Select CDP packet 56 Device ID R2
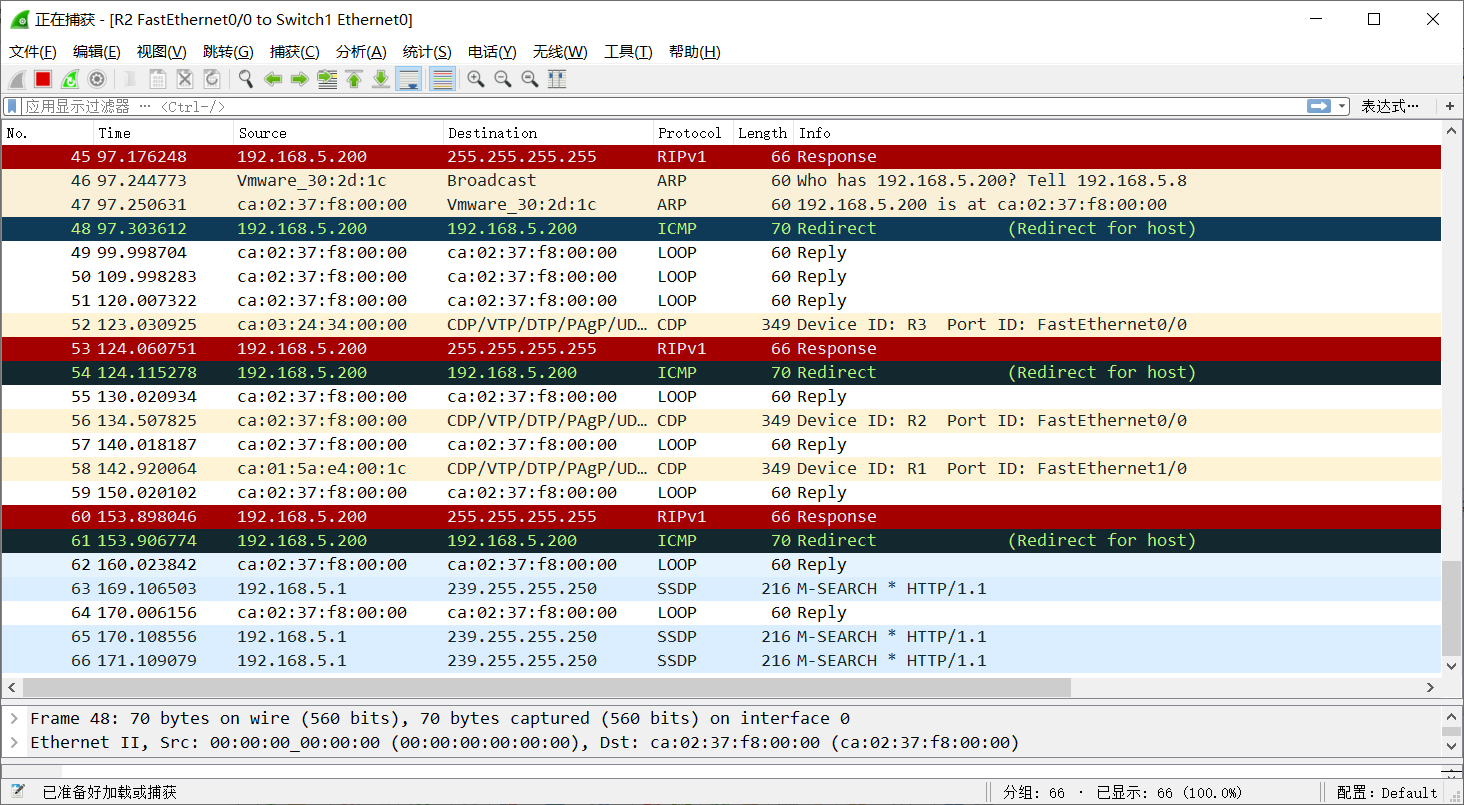The height and width of the screenshot is (805, 1464). (x=721, y=421)
